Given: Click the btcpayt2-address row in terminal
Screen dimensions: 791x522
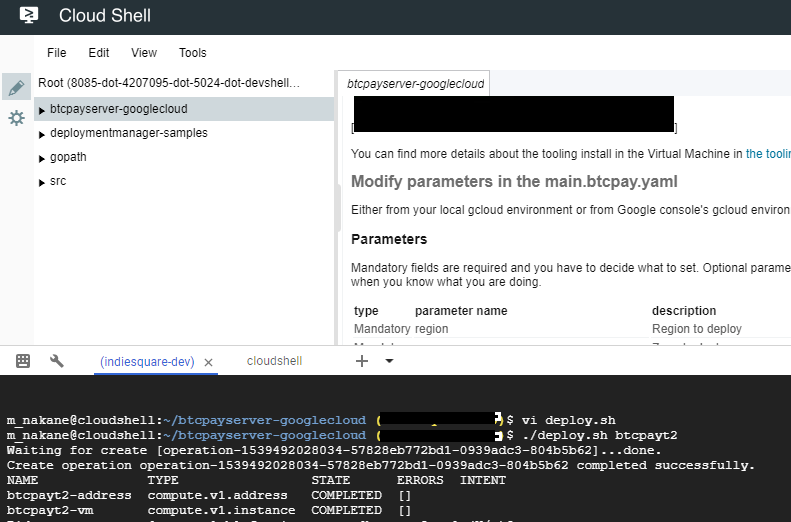Looking at the screenshot, I should 209,495.
